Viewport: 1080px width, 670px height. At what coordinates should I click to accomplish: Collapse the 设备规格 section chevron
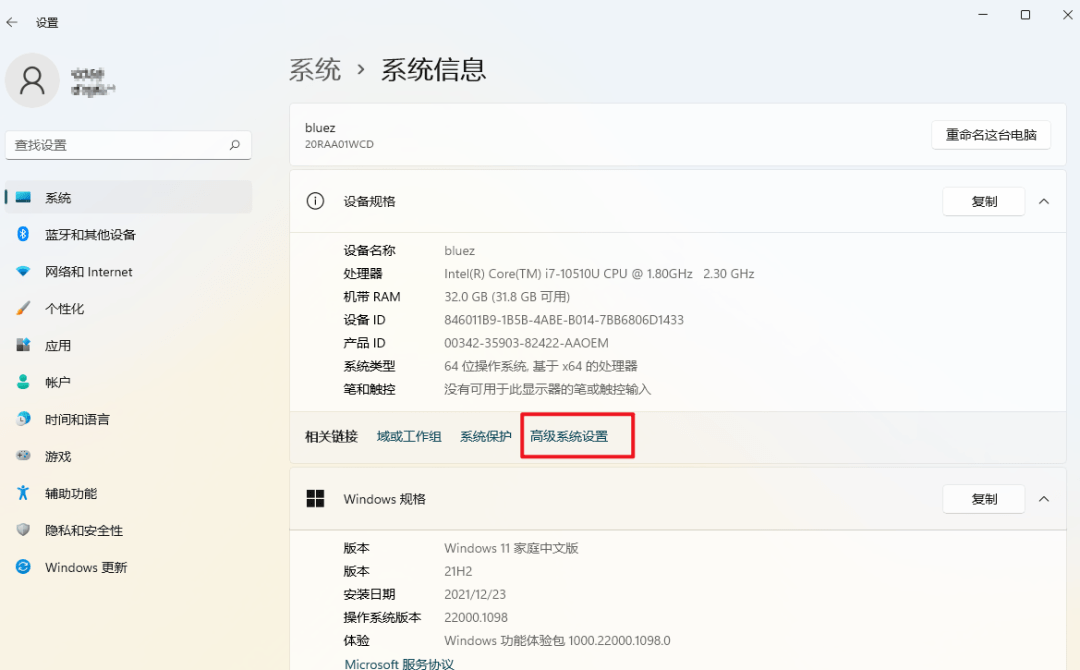click(1044, 202)
